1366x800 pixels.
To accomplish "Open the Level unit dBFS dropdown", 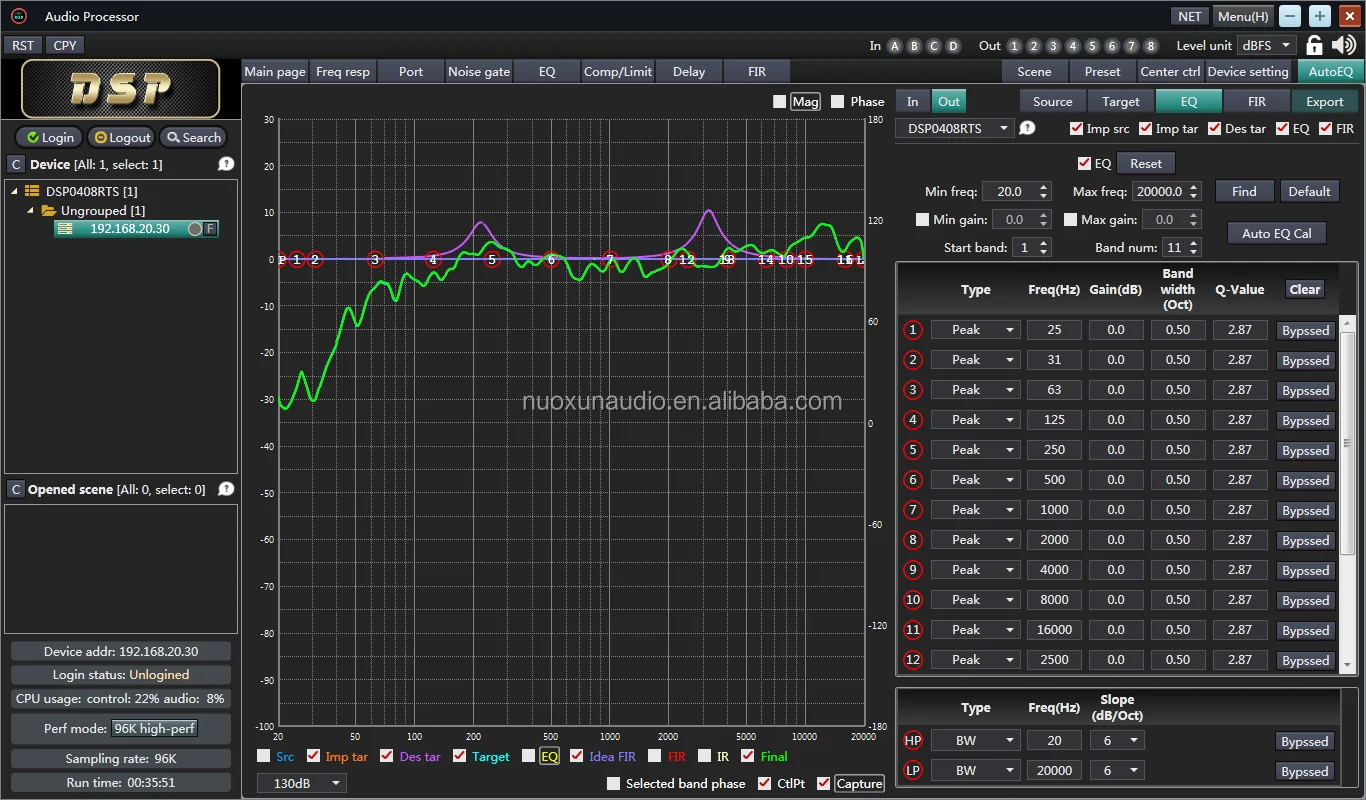I will pyautogui.click(x=1266, y=45).
